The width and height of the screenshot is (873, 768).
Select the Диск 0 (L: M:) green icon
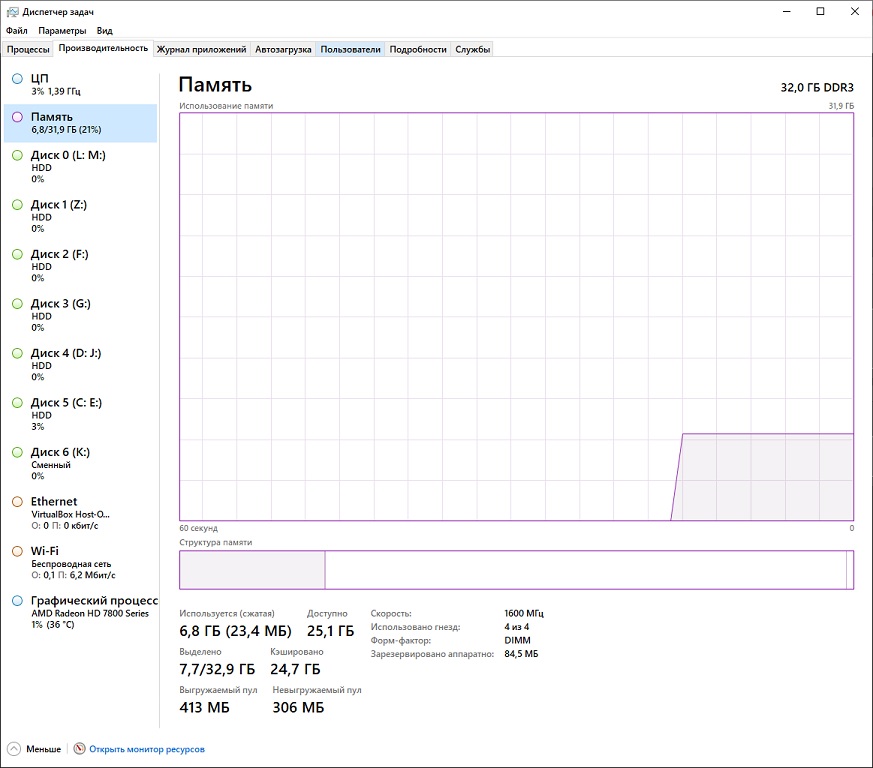17,155
